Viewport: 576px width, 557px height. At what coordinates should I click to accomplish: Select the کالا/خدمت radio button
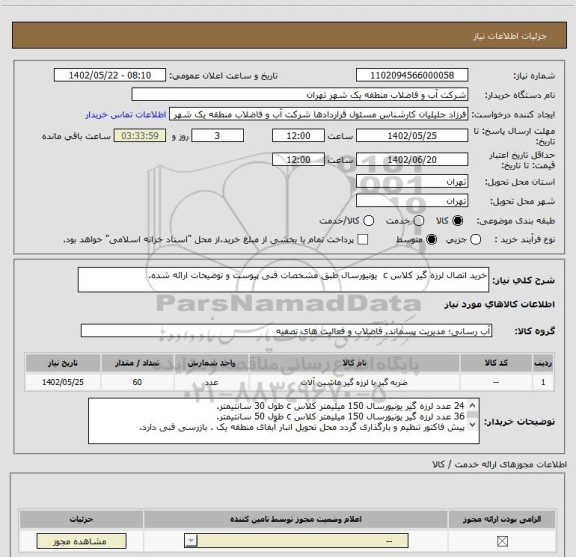click(368, 221)
